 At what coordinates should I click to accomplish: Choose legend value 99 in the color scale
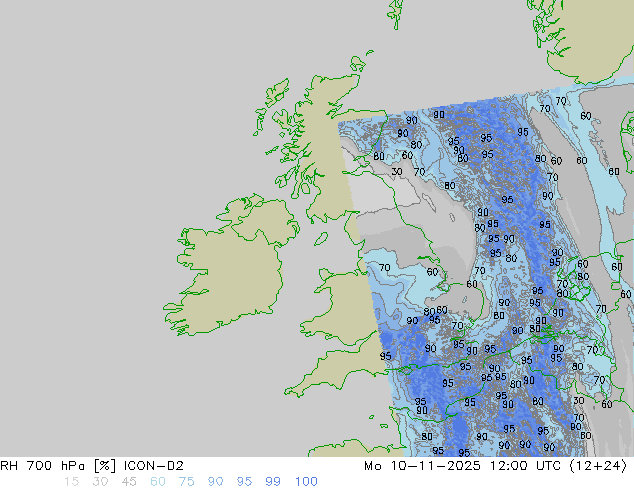click(x=273, y=482)
